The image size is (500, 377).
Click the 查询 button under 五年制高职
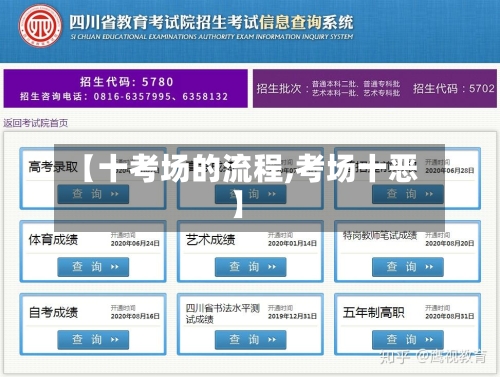tap(408, 340)
